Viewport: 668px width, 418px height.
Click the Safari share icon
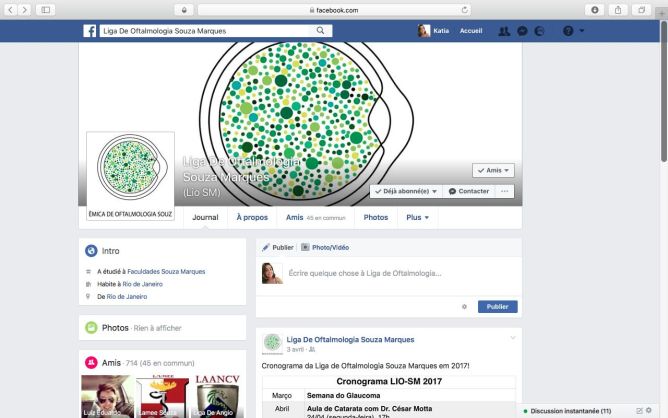(x=618, y=10)
